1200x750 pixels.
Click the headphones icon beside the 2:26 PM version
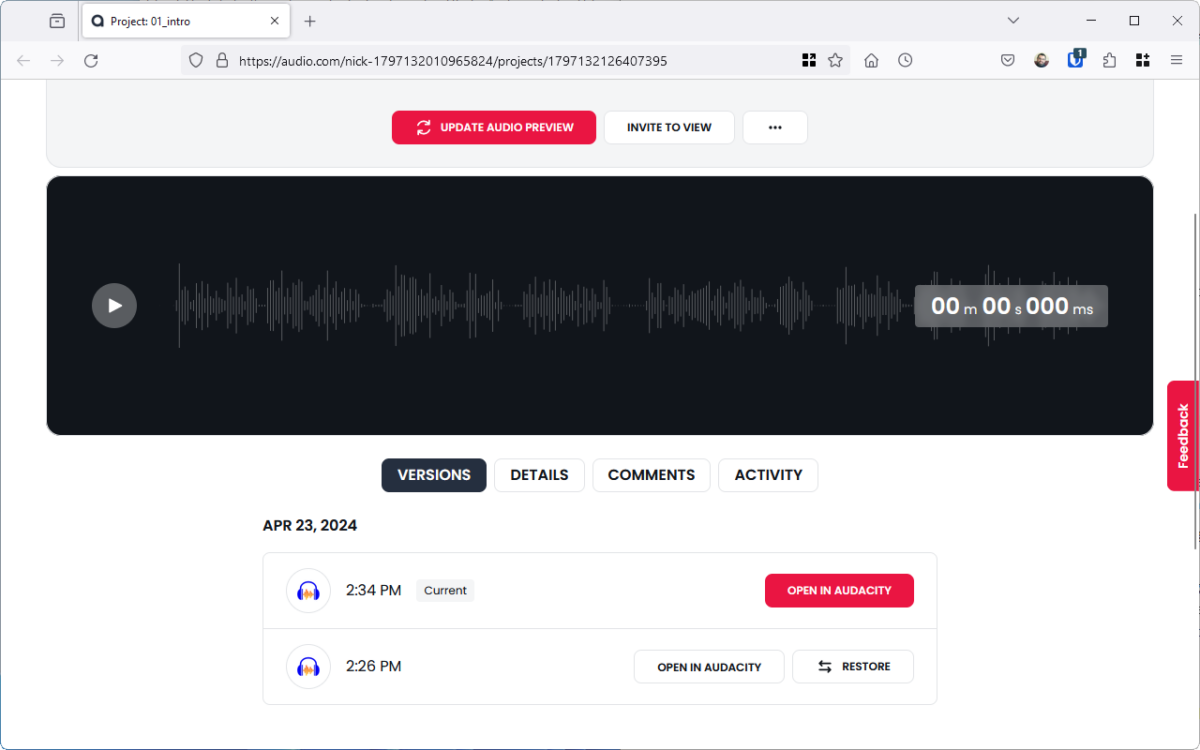(308, 666)
